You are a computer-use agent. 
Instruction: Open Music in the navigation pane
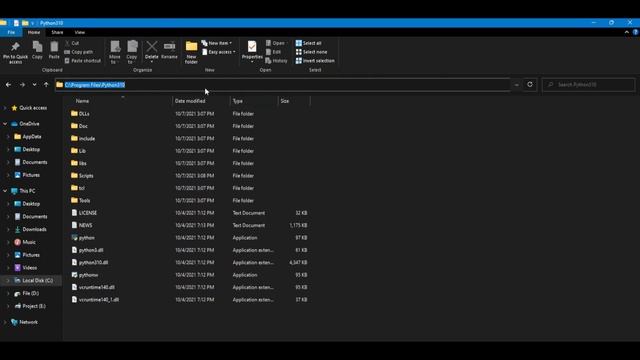[25, 242]
